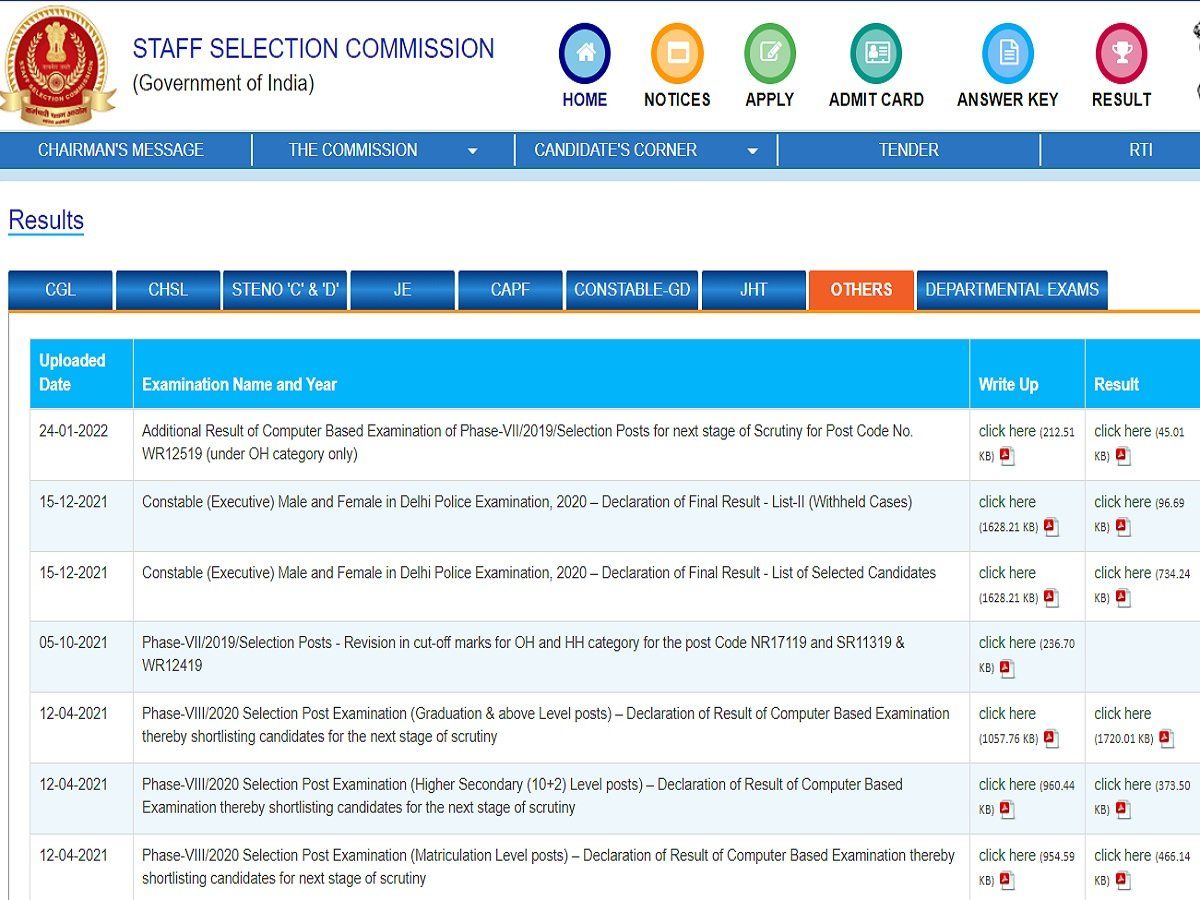Viewport: 1200px width, 900px height.
Task: Open Write Up PDF icon for List-II Withheld Cases
Action: coord(1051,527)
